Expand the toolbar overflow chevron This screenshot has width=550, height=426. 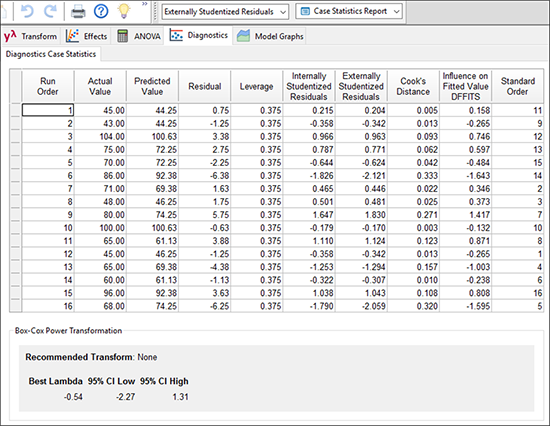[x=145, y=4]
